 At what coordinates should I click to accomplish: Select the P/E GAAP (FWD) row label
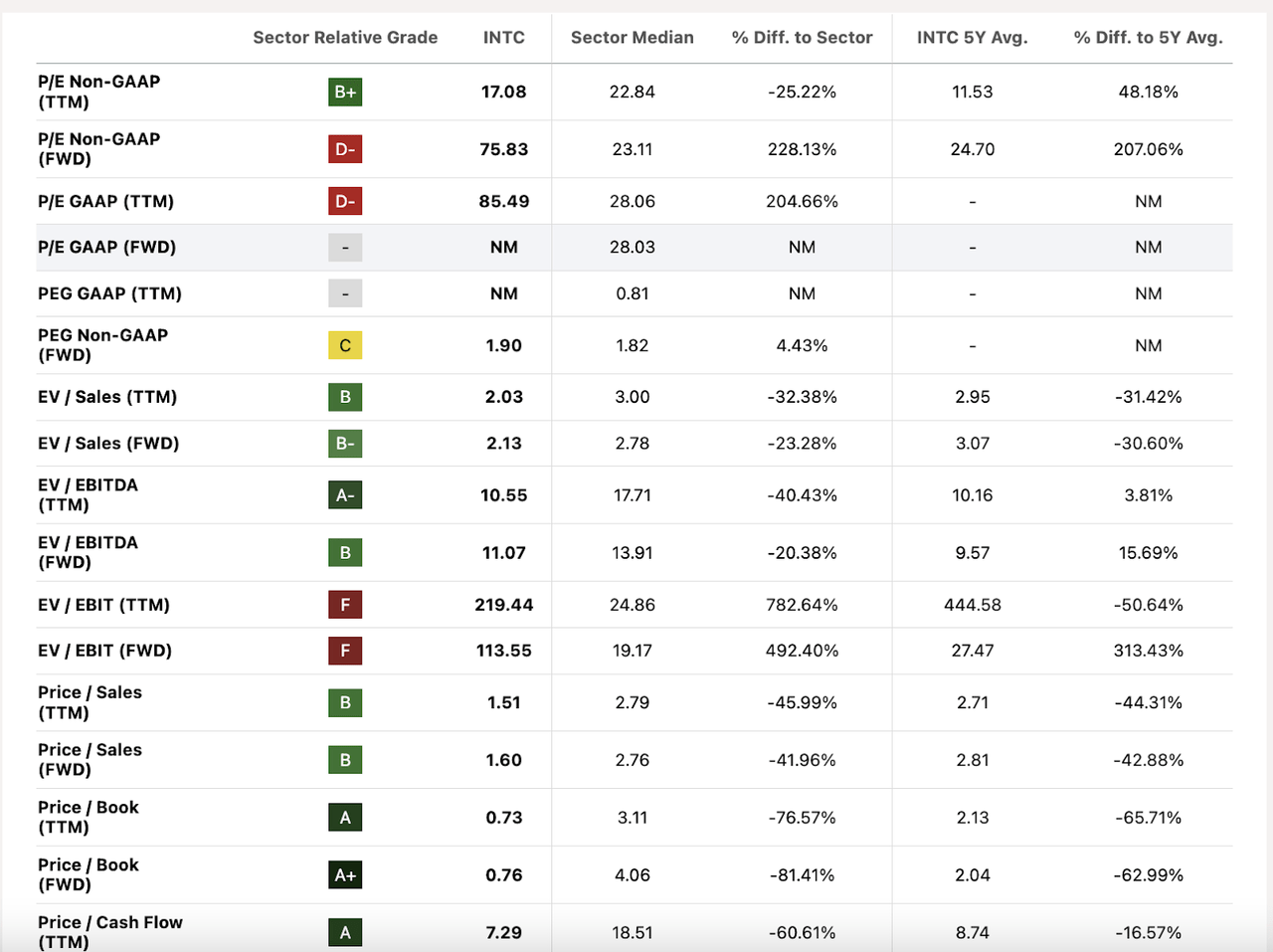[x=107, y=247]
